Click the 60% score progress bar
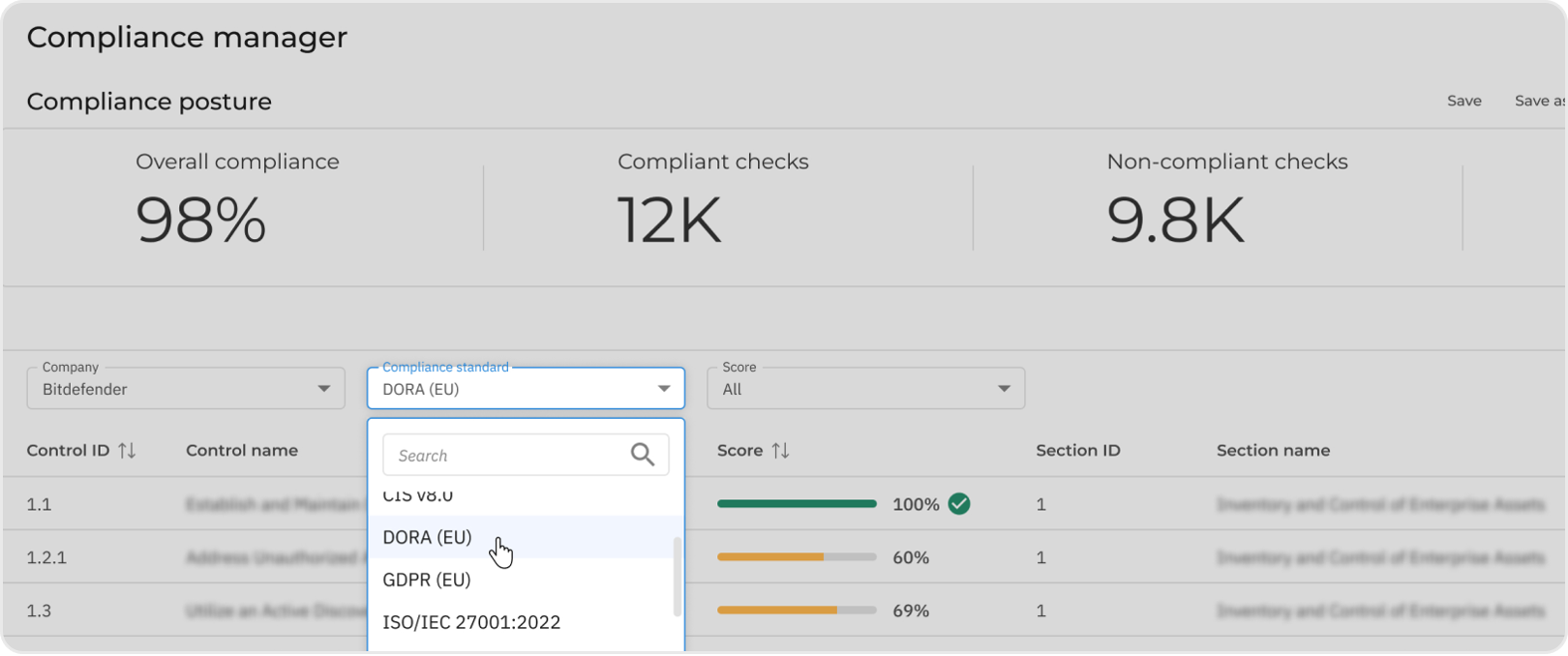The image size is (1568, 656). (x=796, y=557)
